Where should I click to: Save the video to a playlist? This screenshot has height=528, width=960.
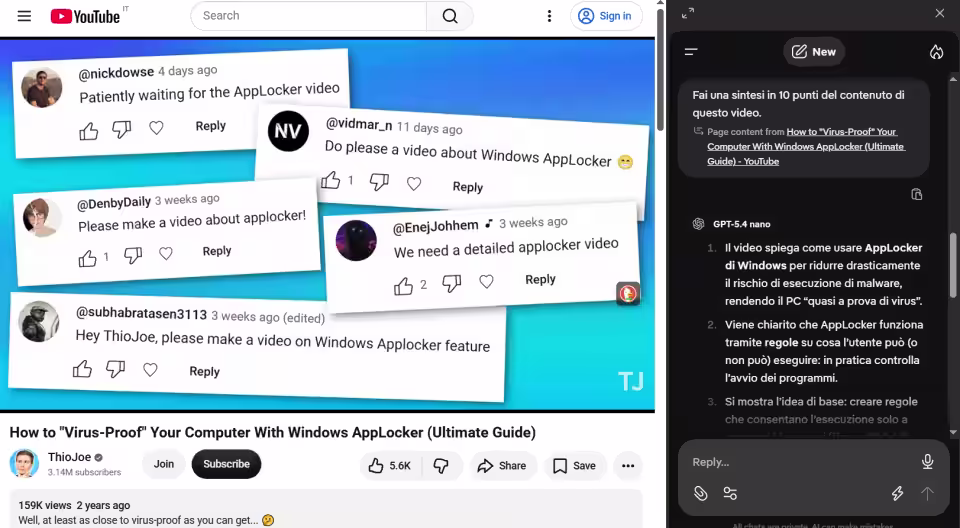coord(574,466)
